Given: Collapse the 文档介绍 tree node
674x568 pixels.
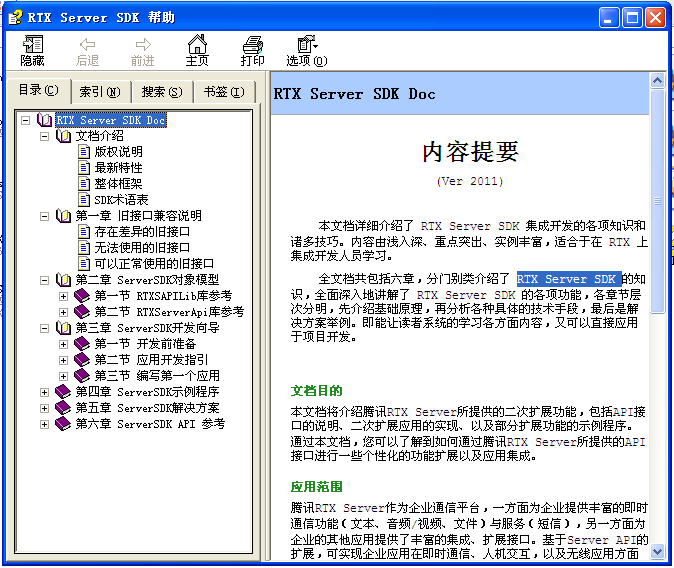Looking at the screenshot, I should (44, 136).
